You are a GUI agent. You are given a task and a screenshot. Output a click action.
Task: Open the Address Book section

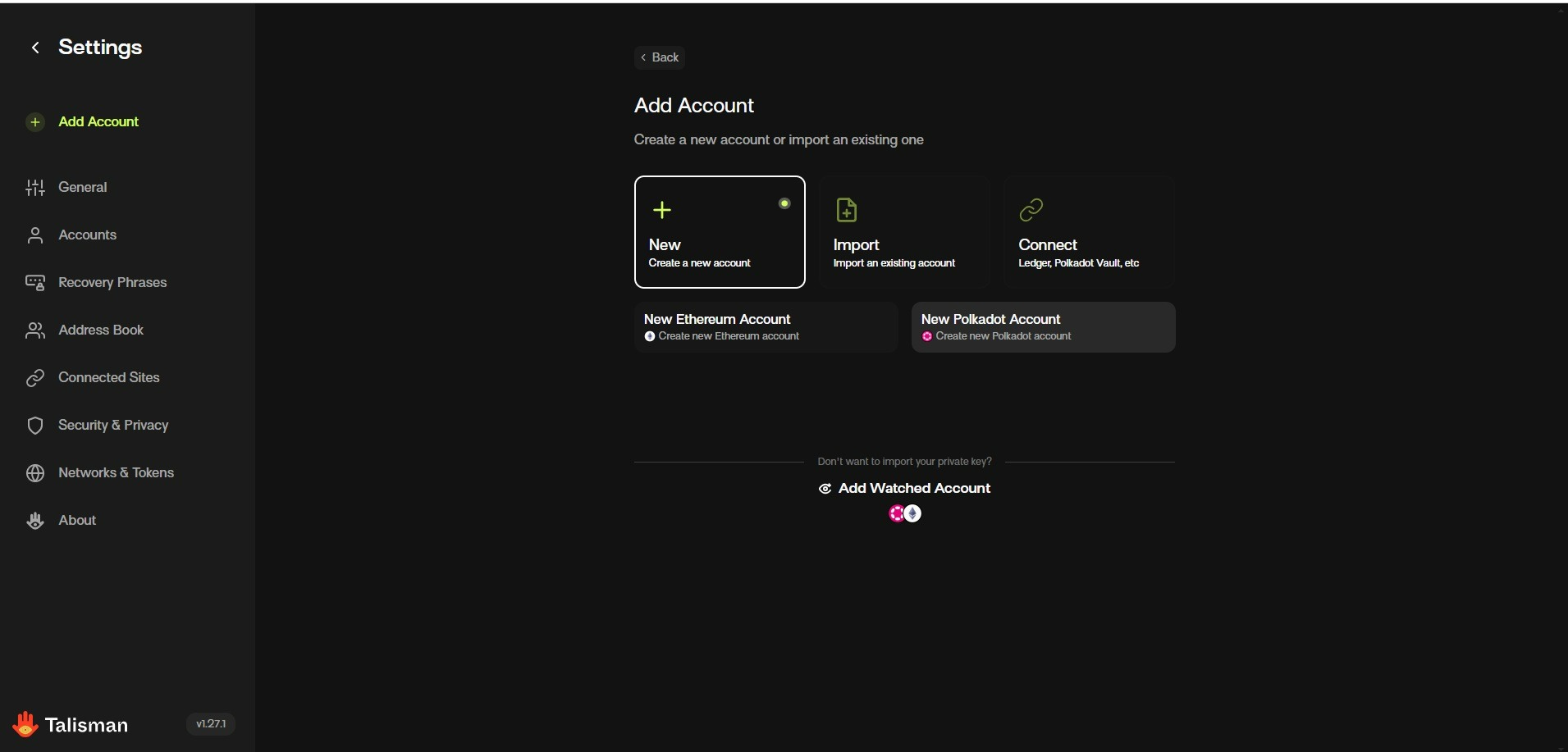(101, 330)
